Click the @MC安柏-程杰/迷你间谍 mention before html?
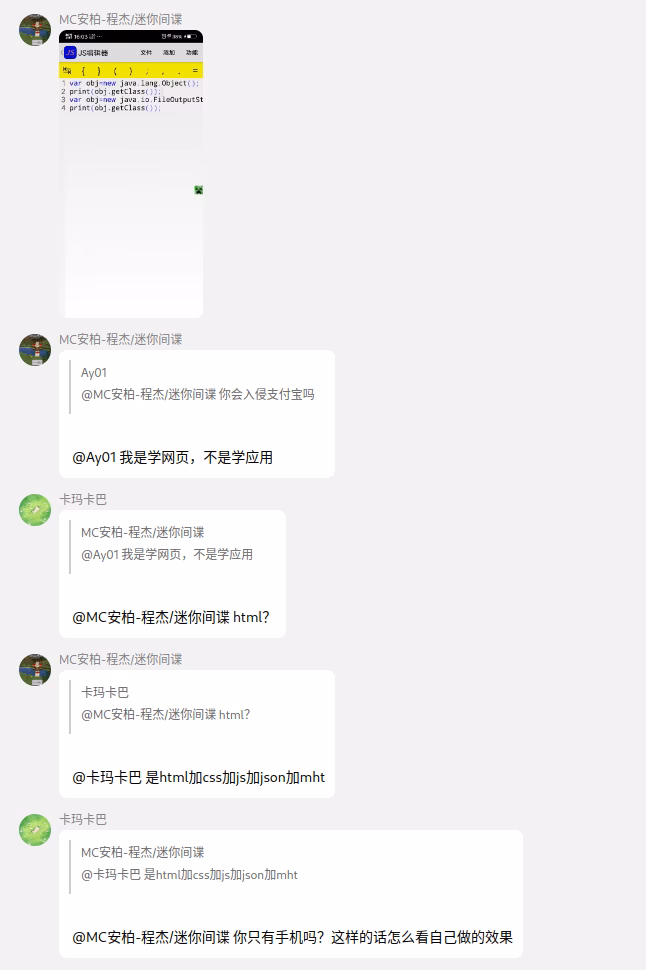The width and height of the screenshot is (646, 970). point(151,617)
